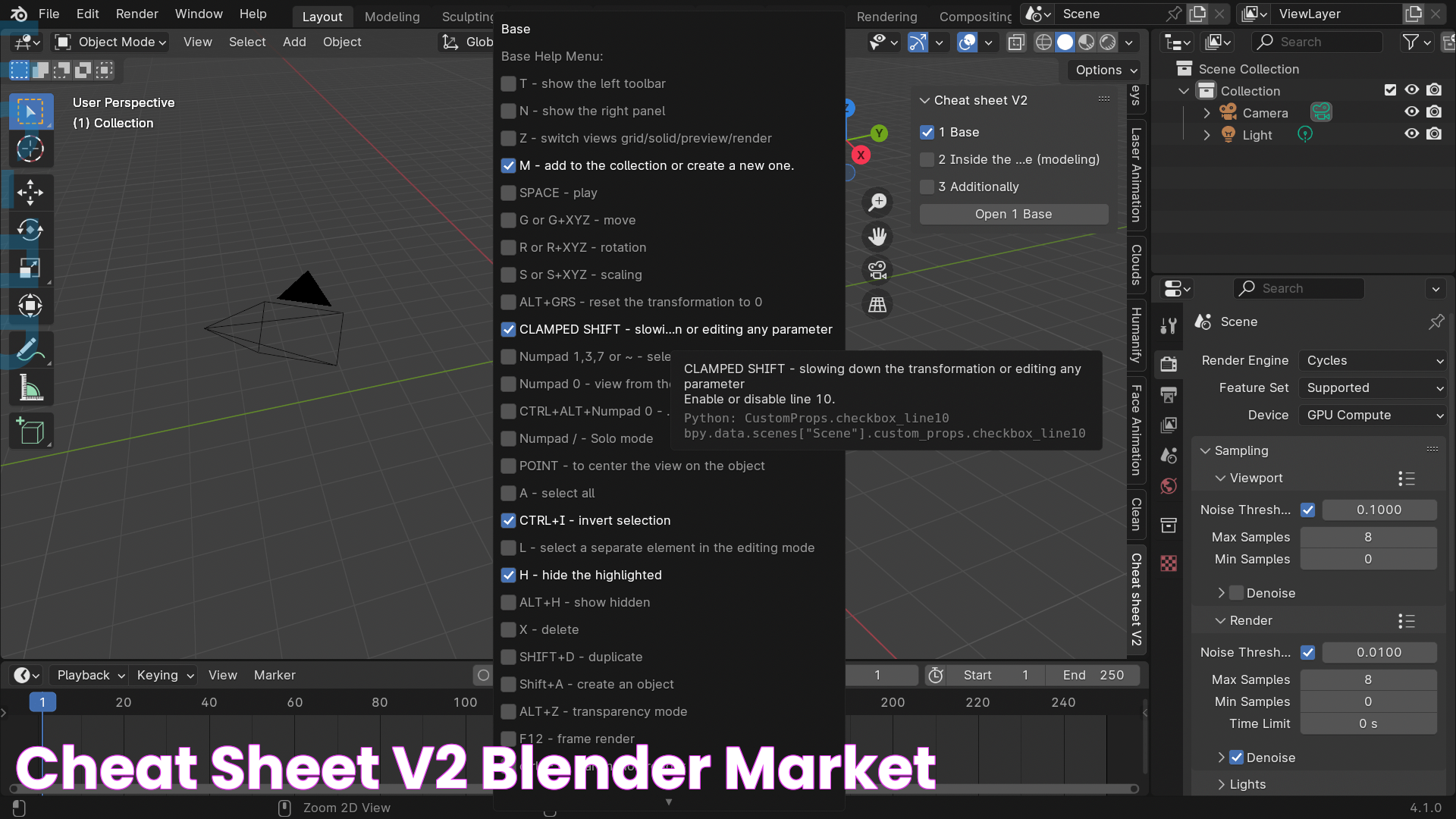This screenshot has width=1456, height=819.
Task: Select the Annotate tool
Action: [30, 350]
